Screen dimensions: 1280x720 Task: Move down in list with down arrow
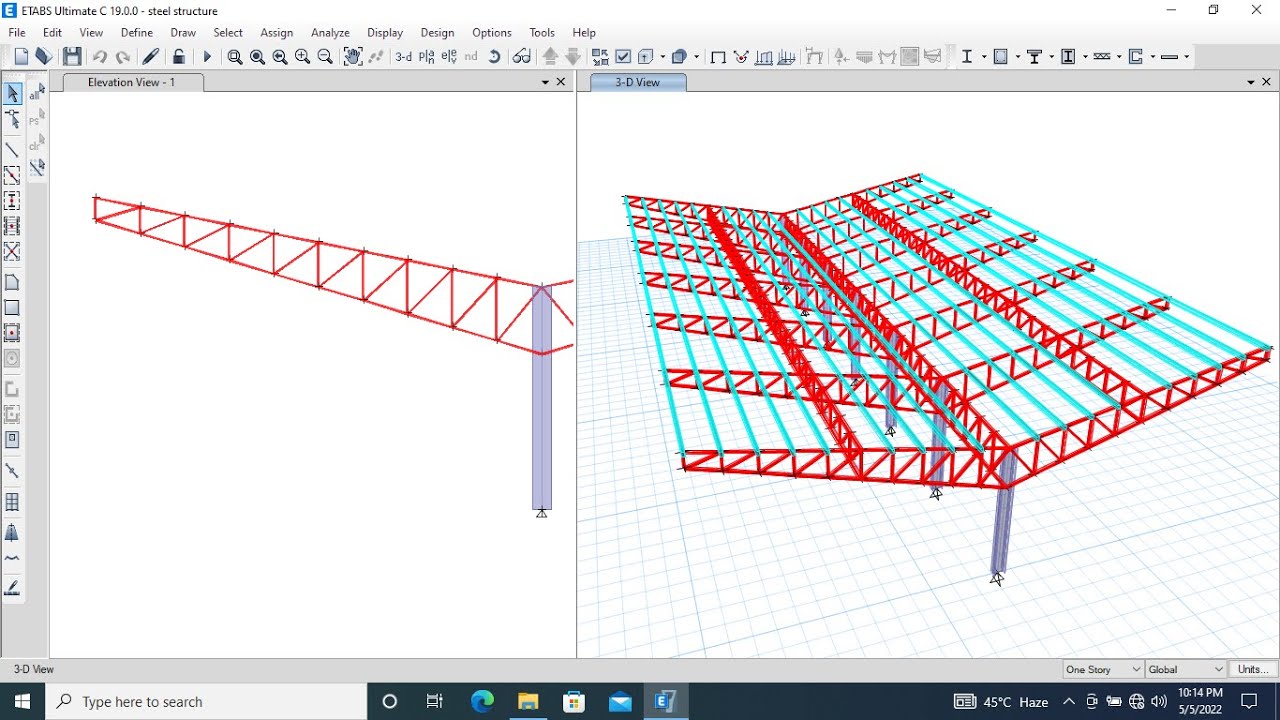[x=573, y=57]
